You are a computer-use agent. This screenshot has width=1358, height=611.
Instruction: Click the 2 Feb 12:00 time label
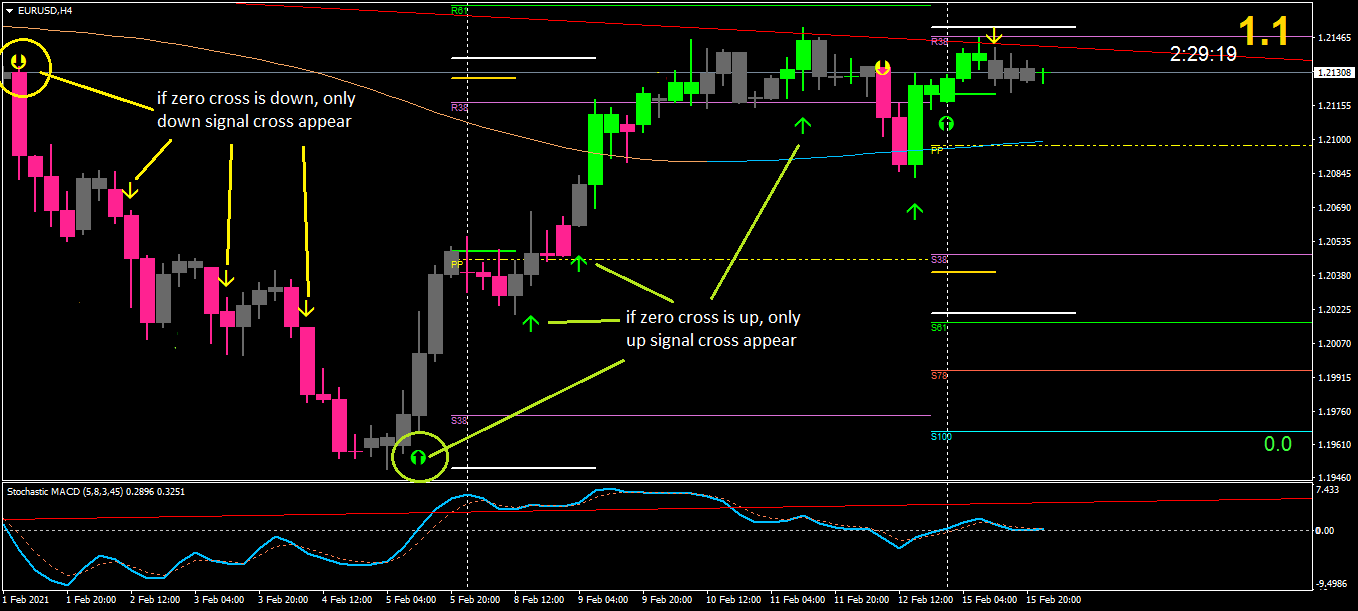(155, 601)
